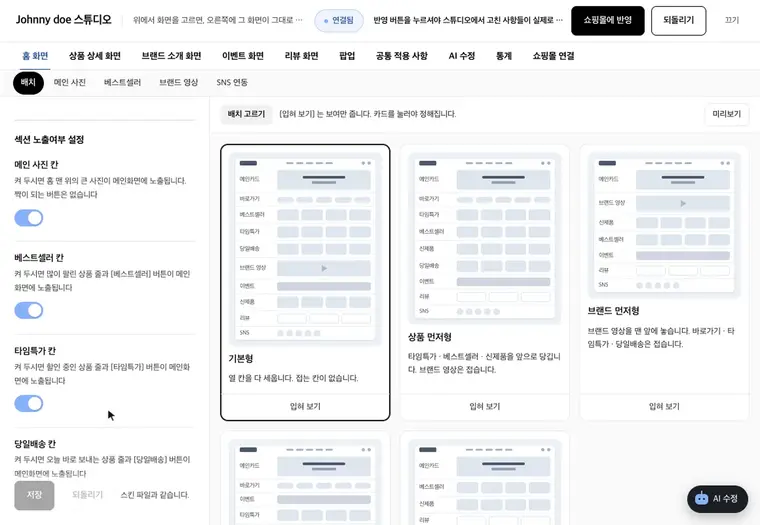Click the 연결됨 status badge
The height and width of the screenshot is (525, 760).
coord(339,20)
